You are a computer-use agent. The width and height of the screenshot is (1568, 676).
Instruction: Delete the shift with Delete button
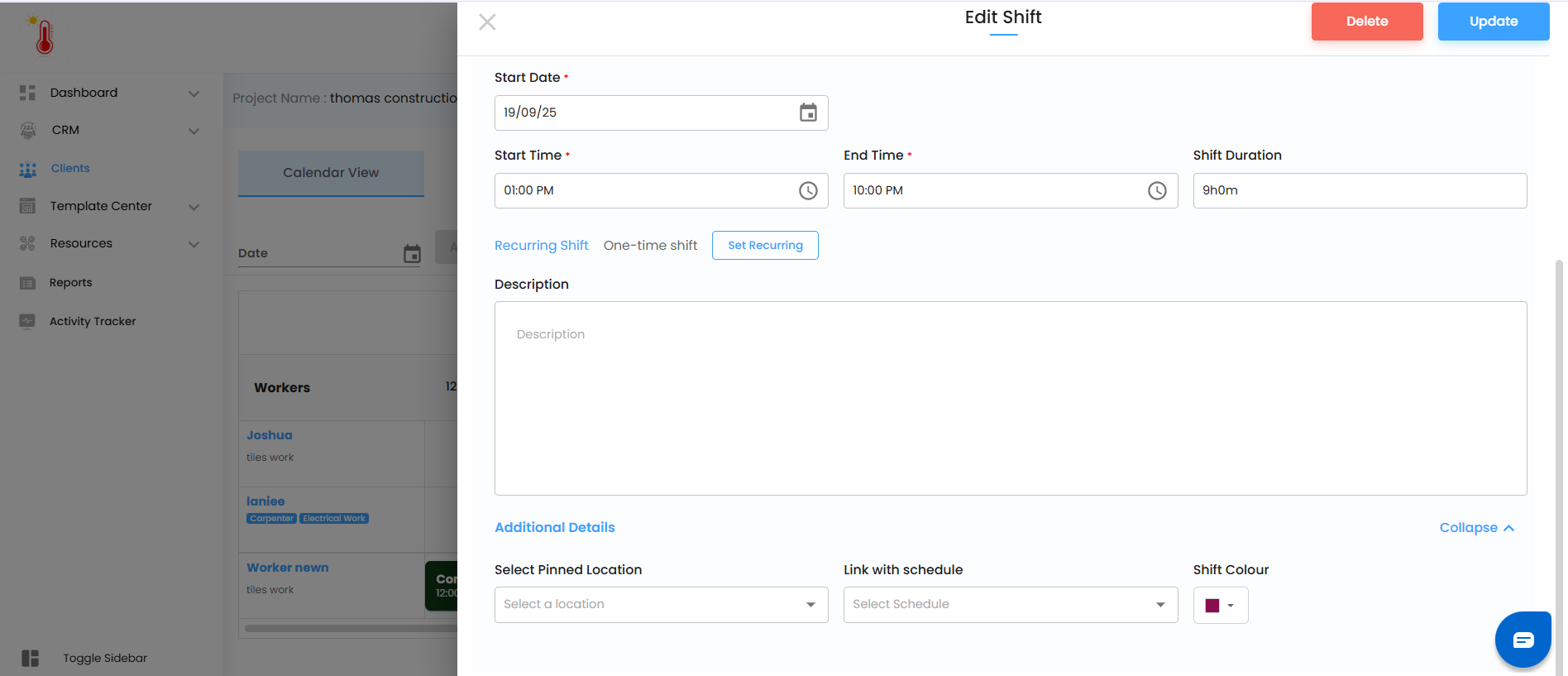click(1366, 22)
